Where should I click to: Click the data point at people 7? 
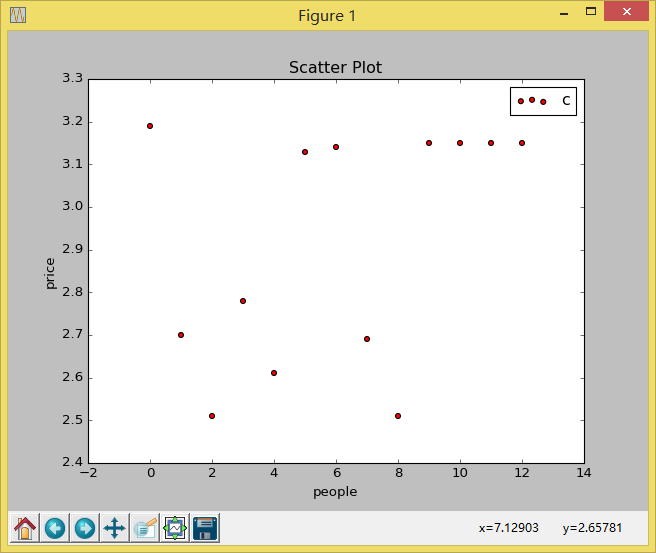coord(366,339)
